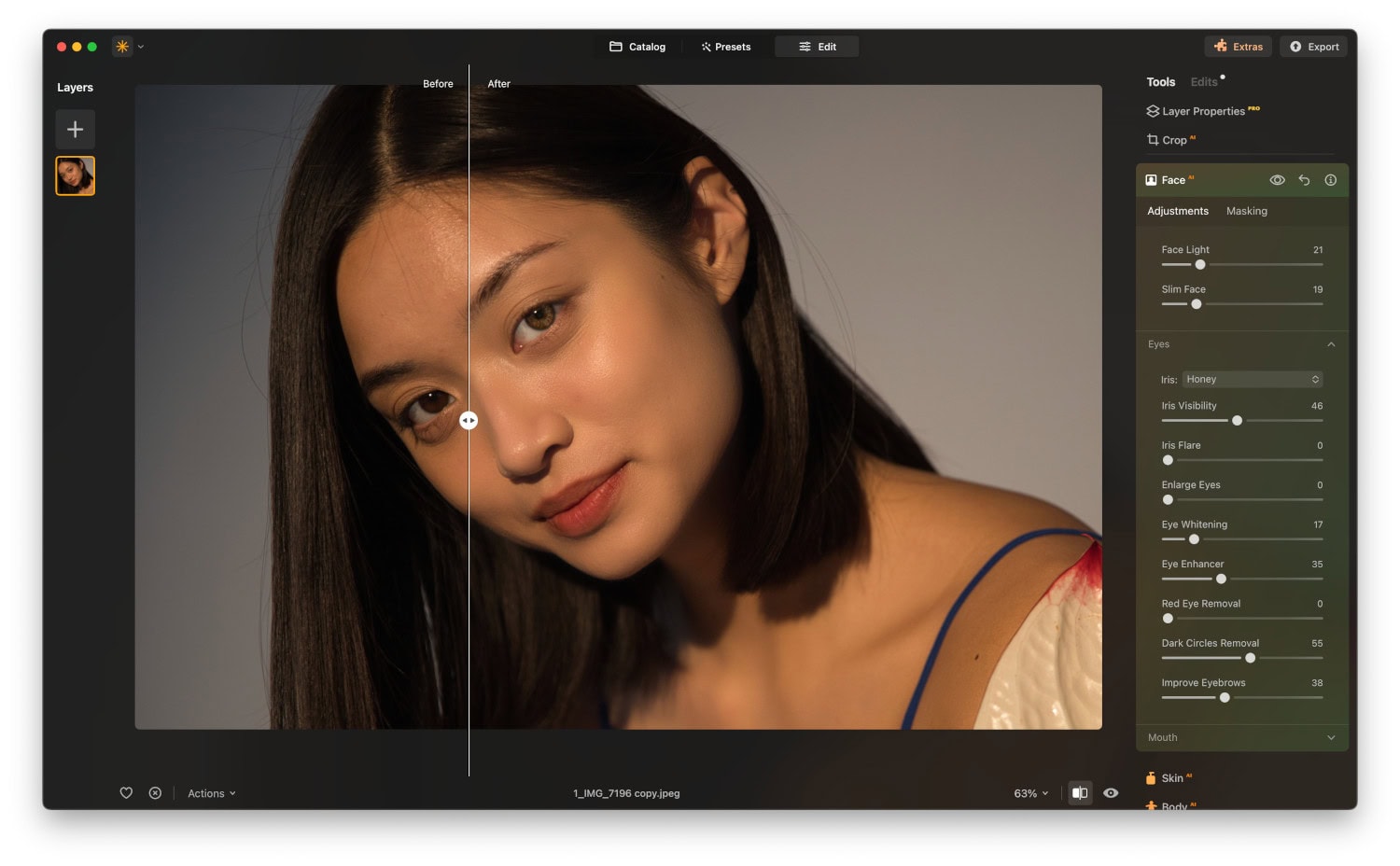Toggle the before/after compare view icon
Screen dimensions: 1400x866
pos(1080,792)
